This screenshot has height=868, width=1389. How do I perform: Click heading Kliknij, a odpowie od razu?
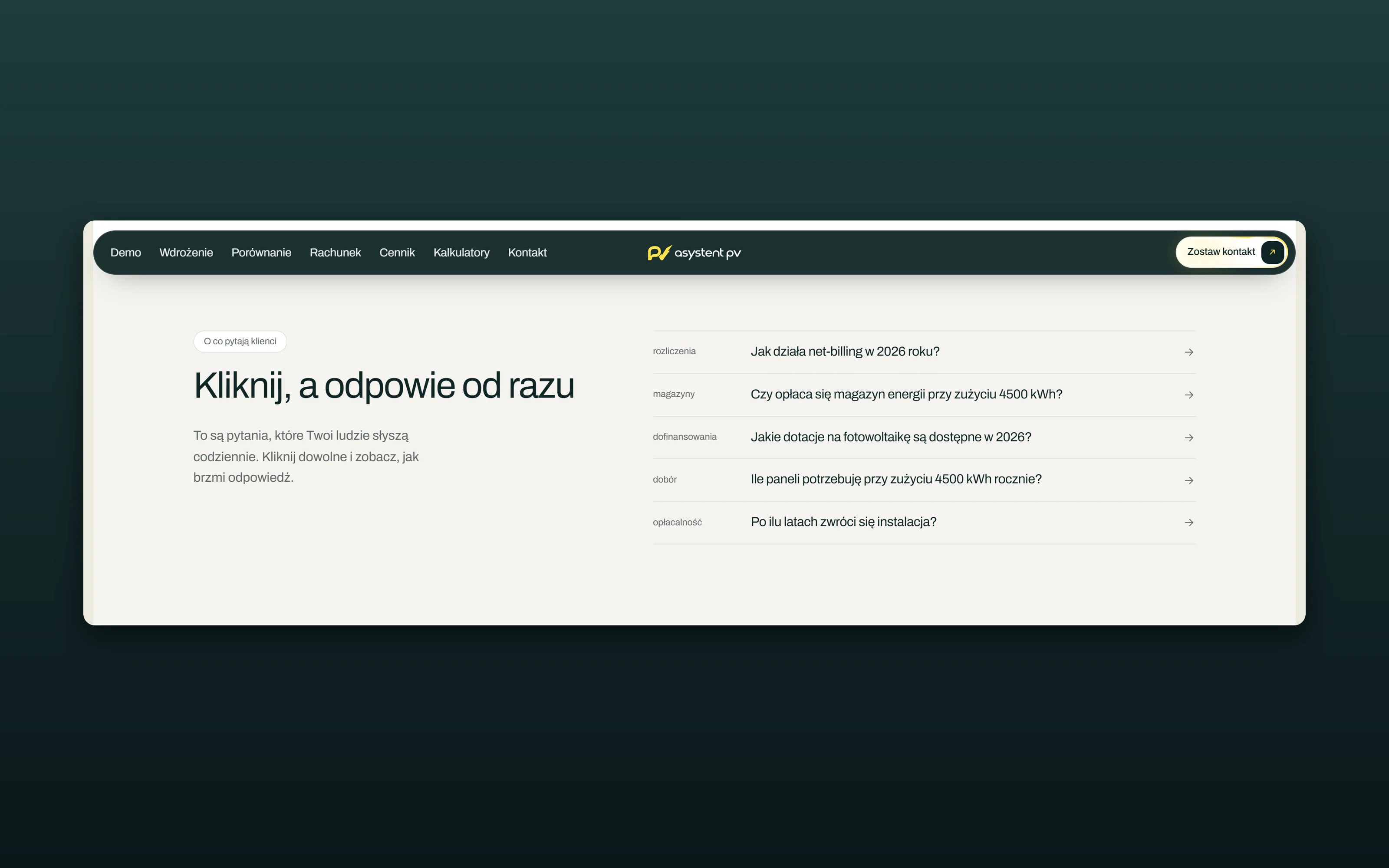pos(384,386)
